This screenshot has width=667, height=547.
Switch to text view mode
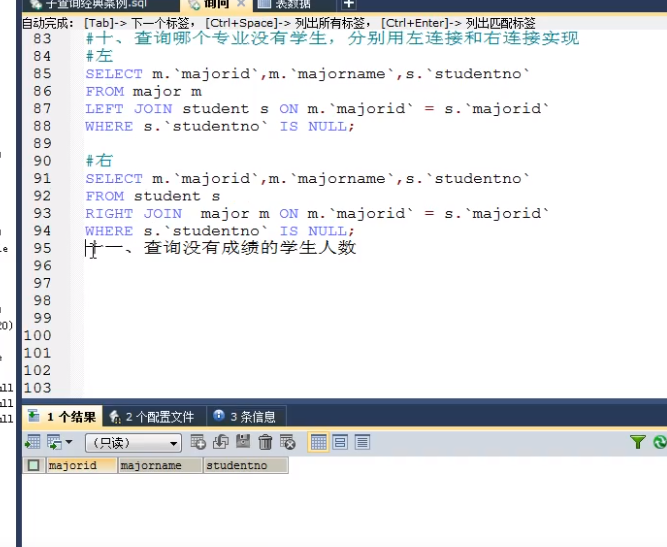[x=362, y=442]
